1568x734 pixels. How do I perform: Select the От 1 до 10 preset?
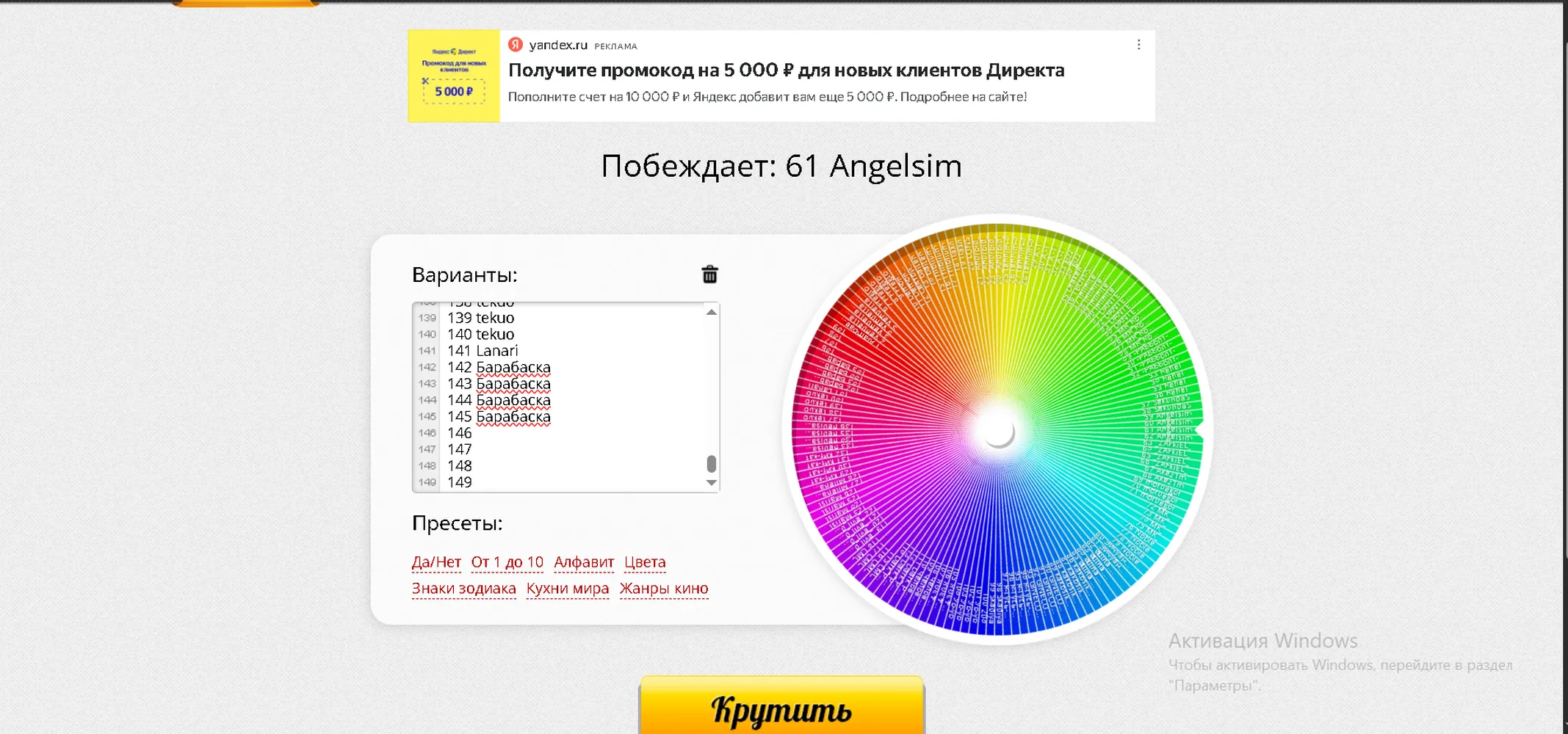pyautogui.click(x=507, y=562)
